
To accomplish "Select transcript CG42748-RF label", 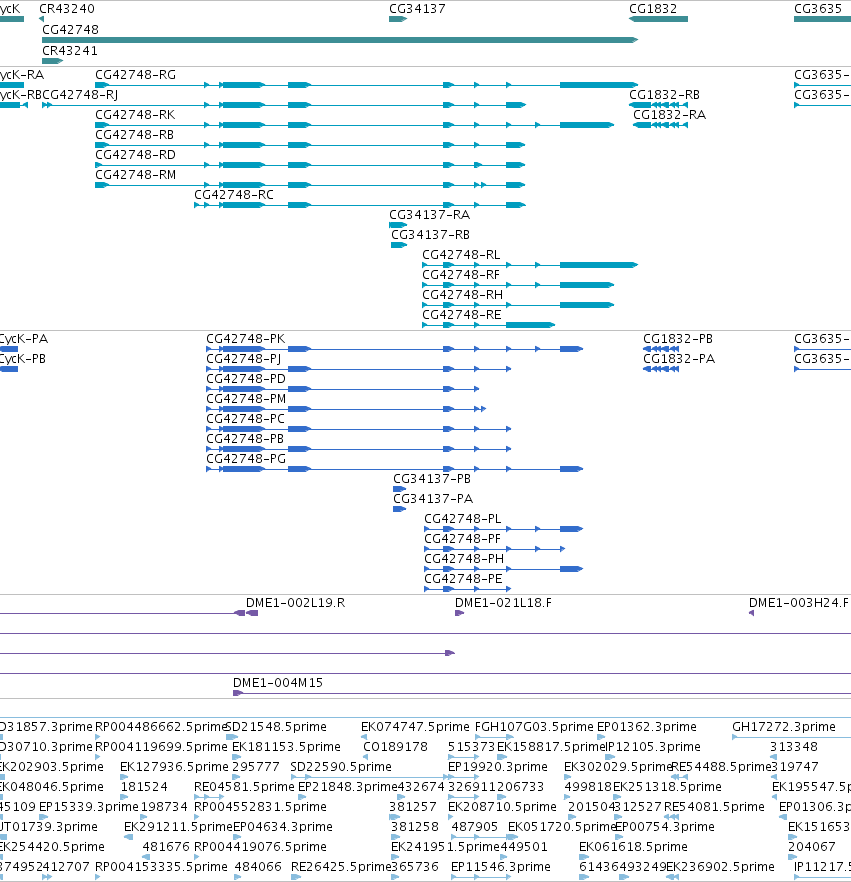I will 461,274.
